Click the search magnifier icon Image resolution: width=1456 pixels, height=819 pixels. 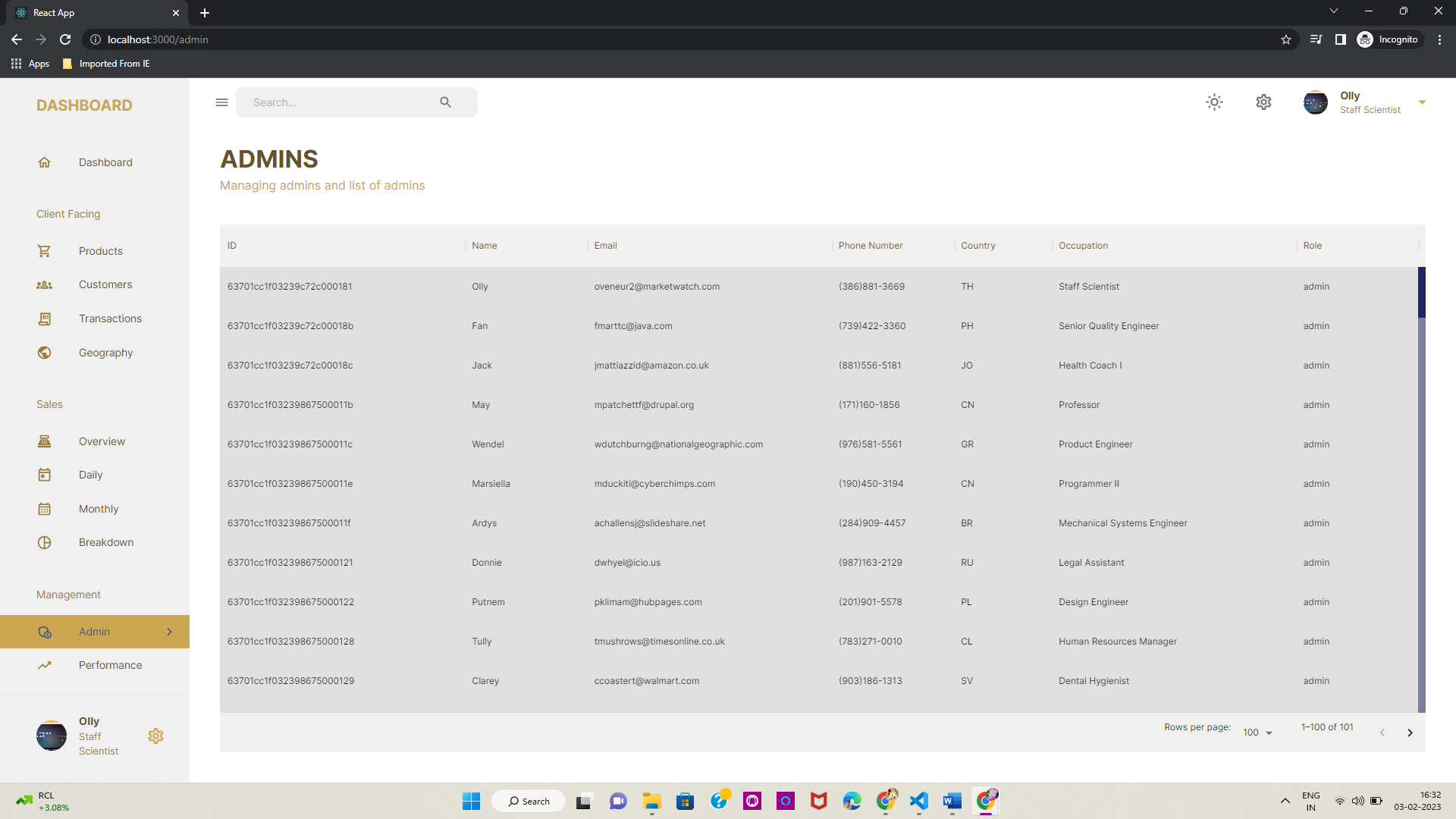click(x=446, y=102)
